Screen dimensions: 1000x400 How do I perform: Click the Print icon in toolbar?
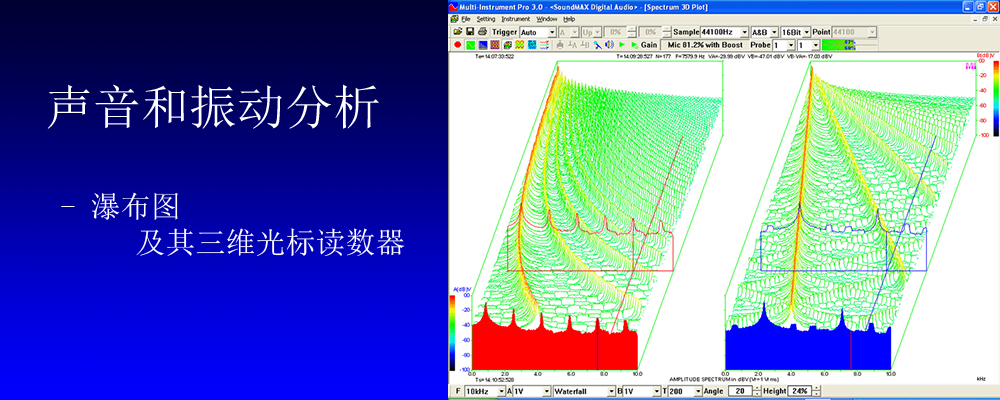click(482, 31)
